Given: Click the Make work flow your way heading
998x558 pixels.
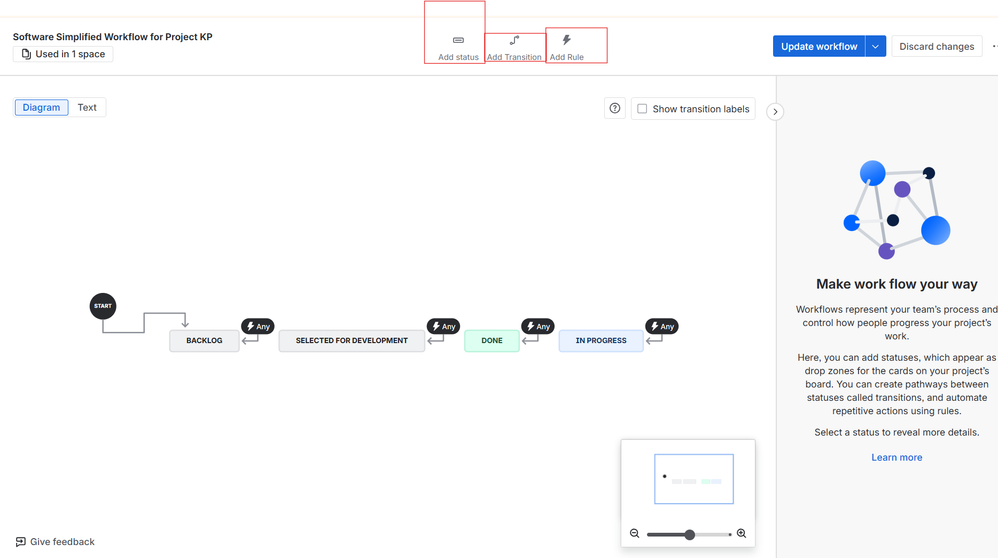Looking at the screenshot, I should pyautogui.click(x=896, y=284).
